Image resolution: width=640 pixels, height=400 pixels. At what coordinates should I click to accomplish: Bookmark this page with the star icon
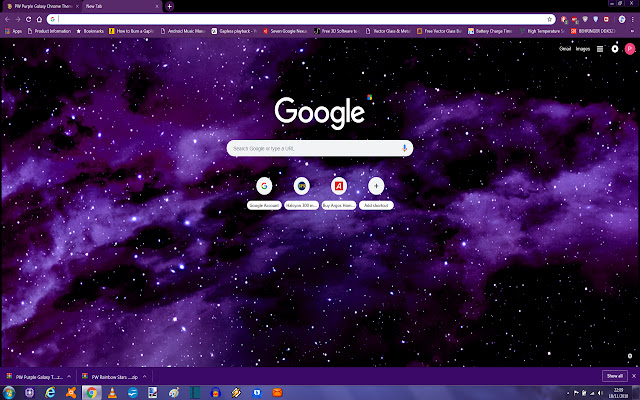[x=549, y=19]
